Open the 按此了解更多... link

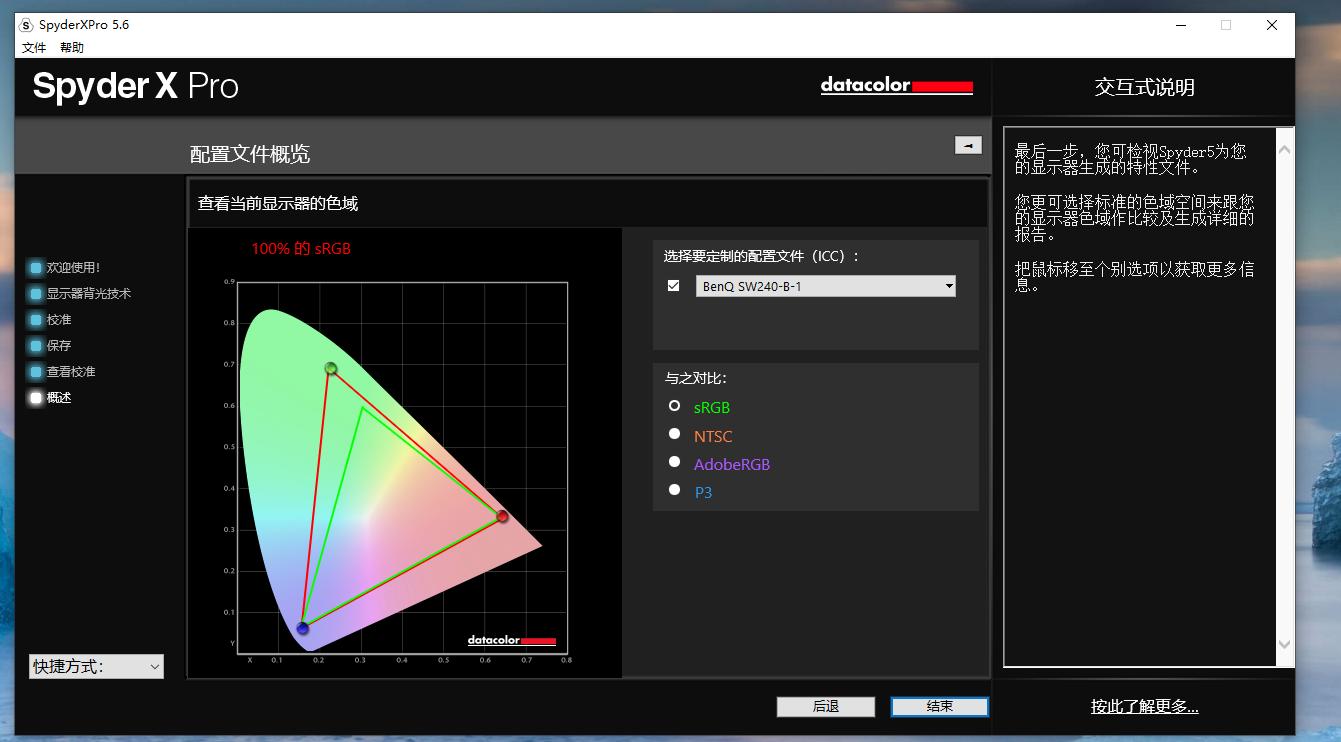point(1144,707)
